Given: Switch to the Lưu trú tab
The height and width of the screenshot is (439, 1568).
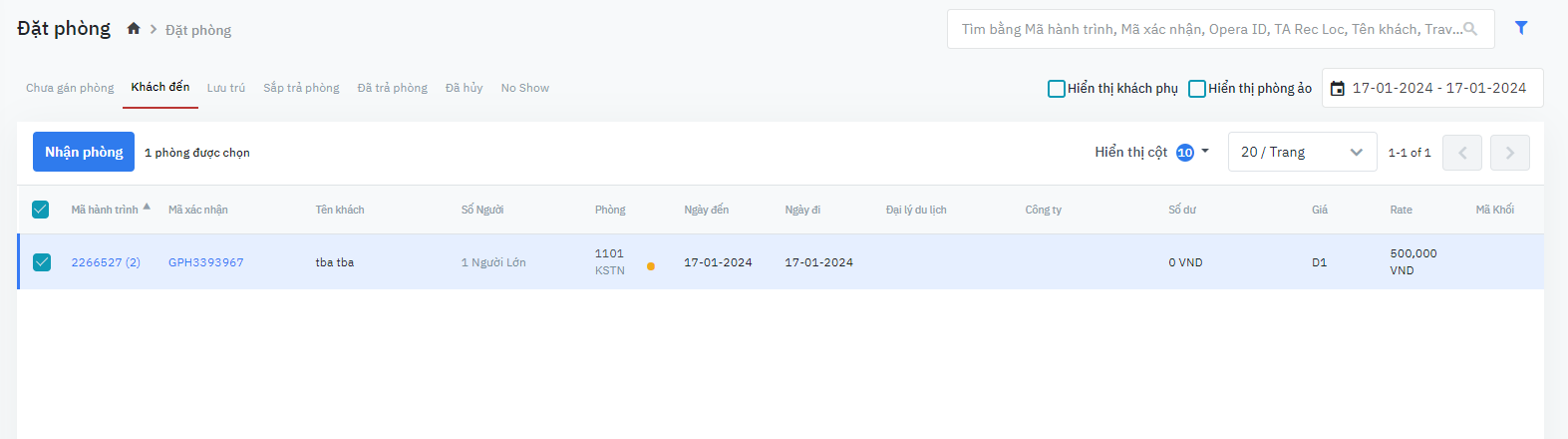Looking at the screenshot, I should point(226,88).
